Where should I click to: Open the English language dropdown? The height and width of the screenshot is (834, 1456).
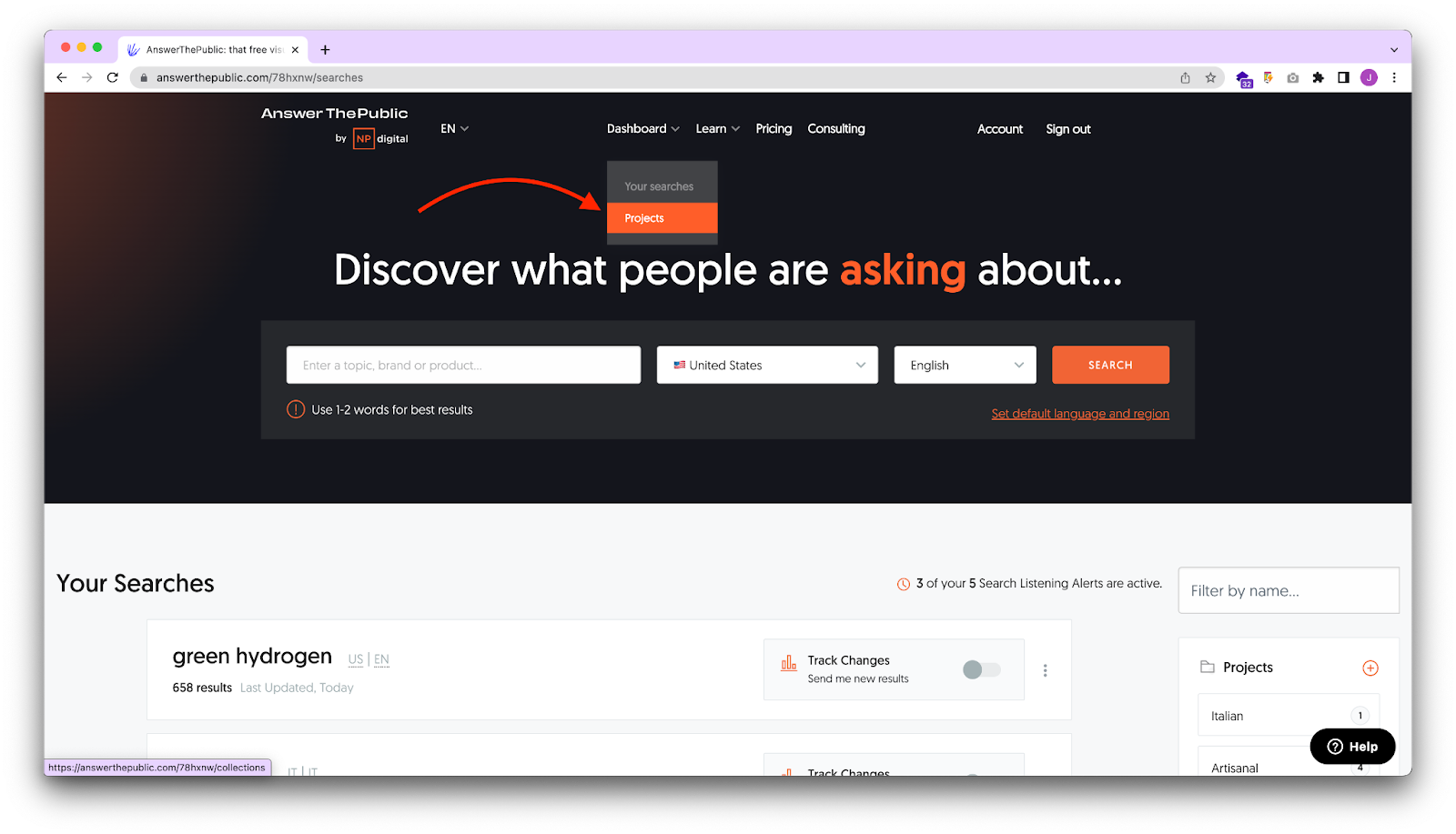coord(965,365)
